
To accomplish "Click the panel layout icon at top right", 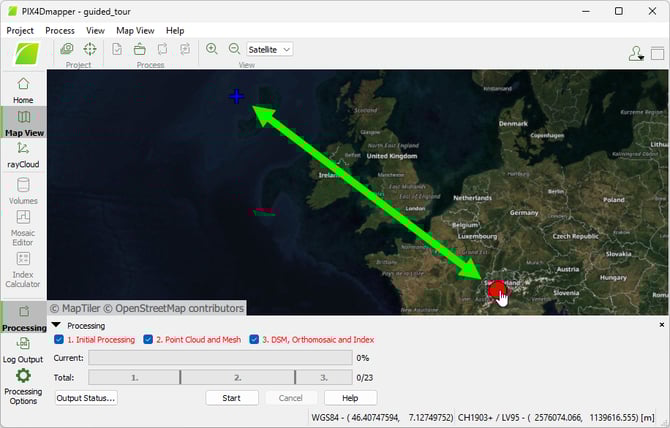I will click(x=657, y=53).
